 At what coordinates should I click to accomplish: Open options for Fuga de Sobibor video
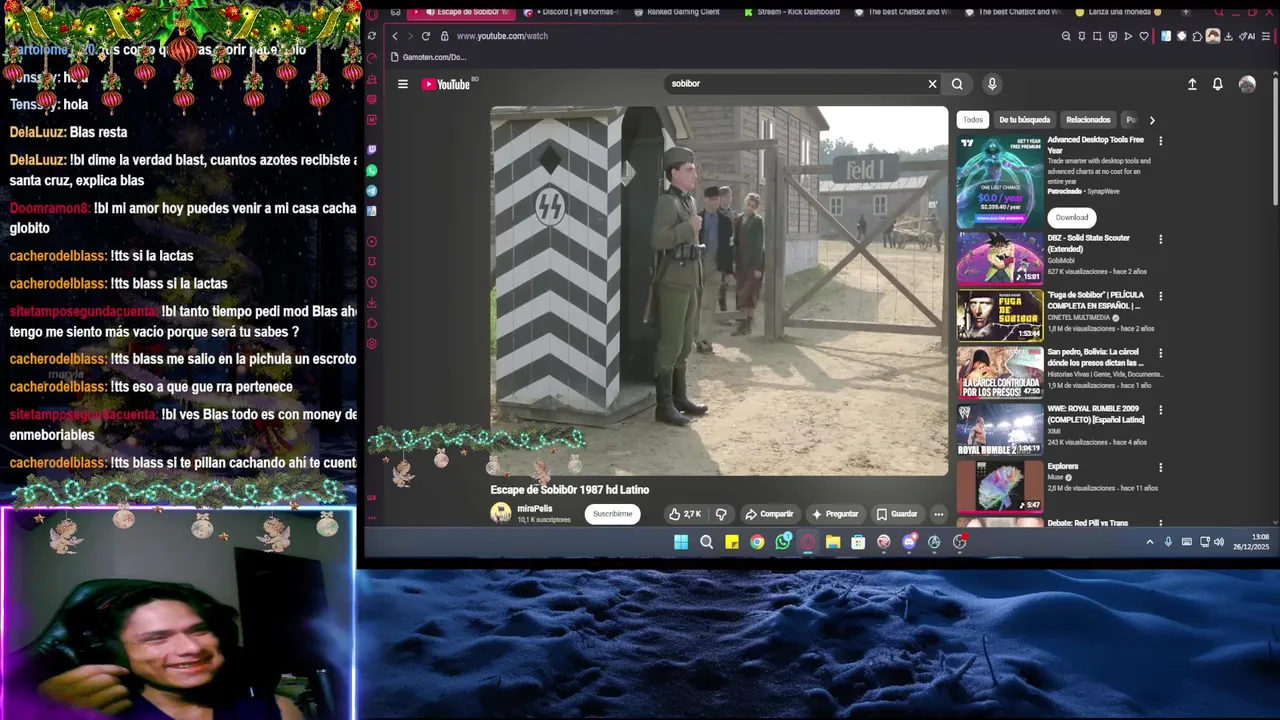pyautogui.click(x=1161, y=297)
